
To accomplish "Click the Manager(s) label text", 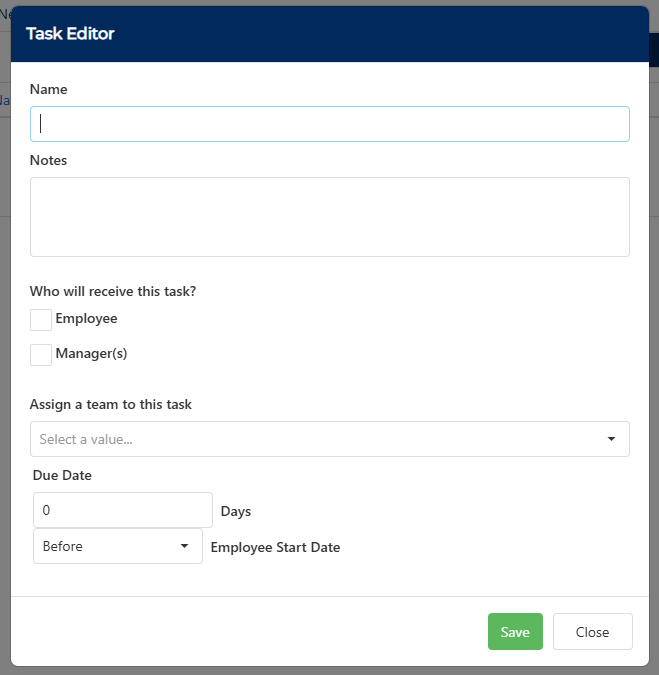I will [x=91, y=353].
